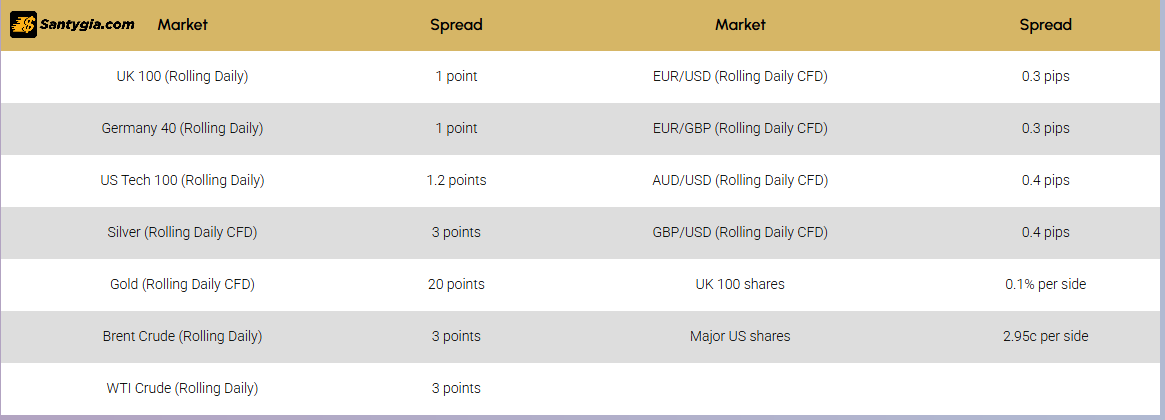Screen dimensions: 1165x420
Task: Click the Major US shares entry
Action: pyautogui.click(x=740, y=336)
